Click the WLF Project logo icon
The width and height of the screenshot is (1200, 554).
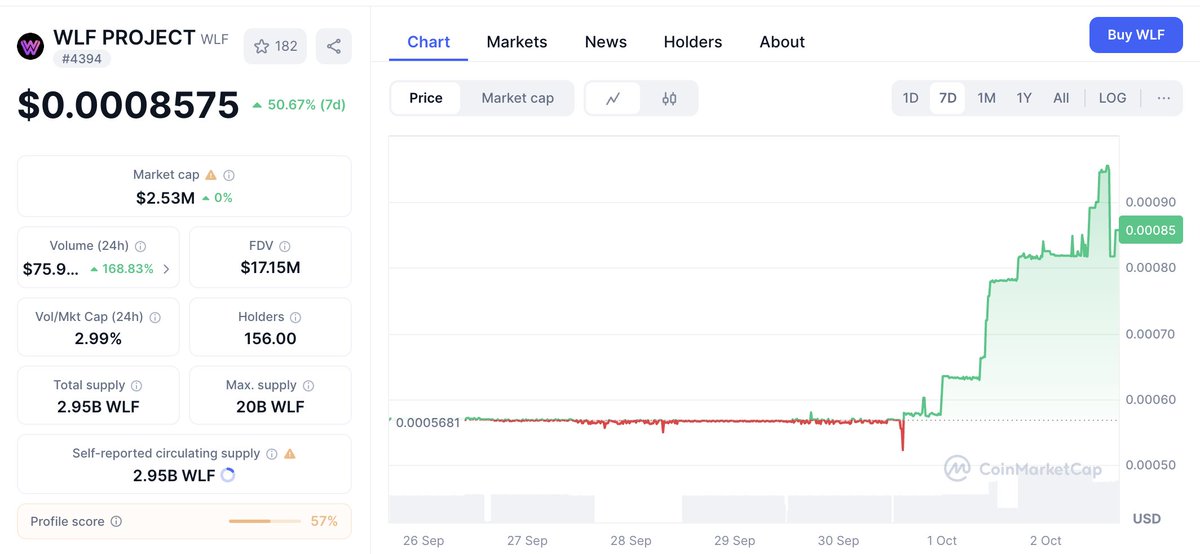[32, 46]
